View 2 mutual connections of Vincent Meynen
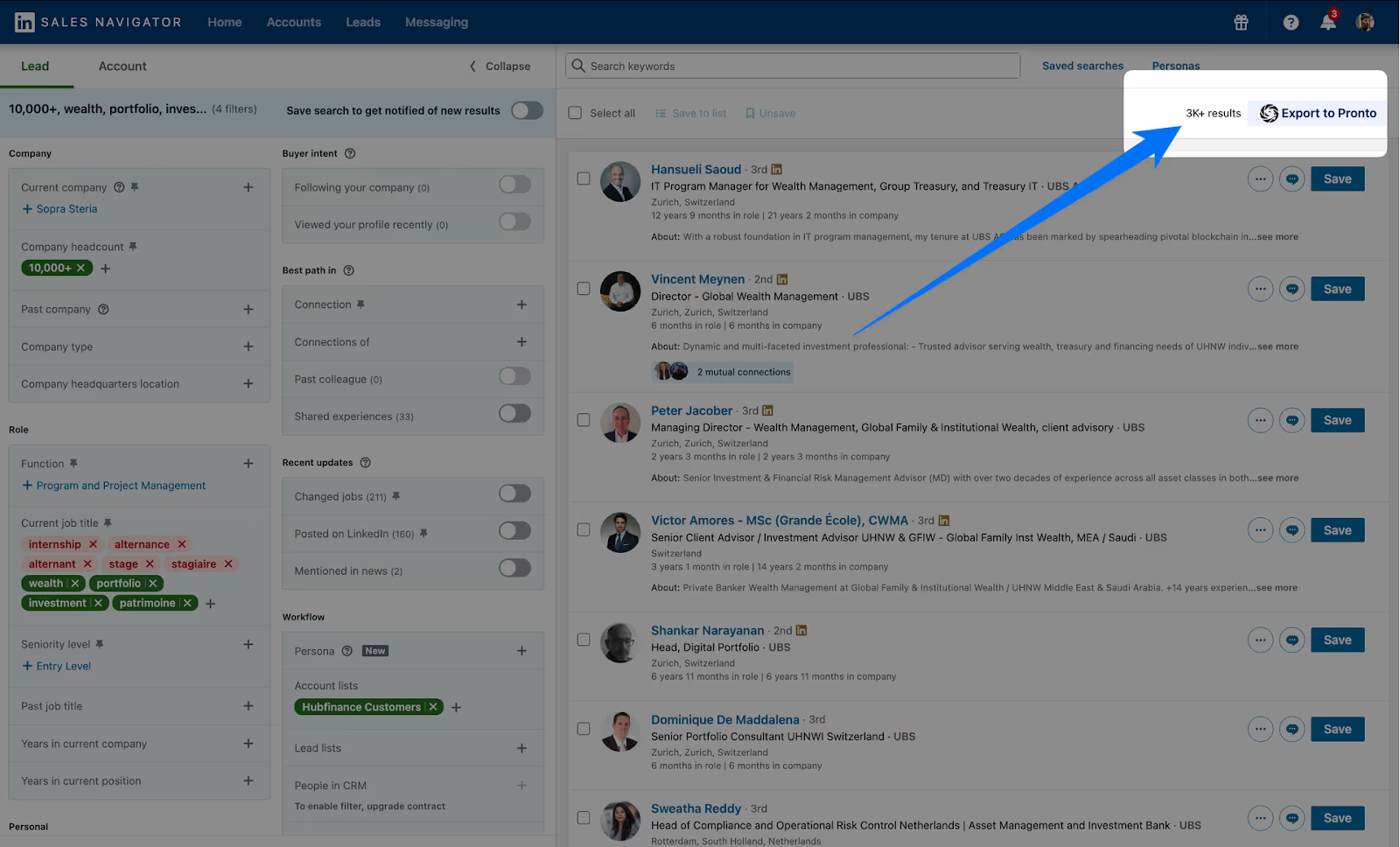Viewport: 1400px width, 847px height. 723,372
